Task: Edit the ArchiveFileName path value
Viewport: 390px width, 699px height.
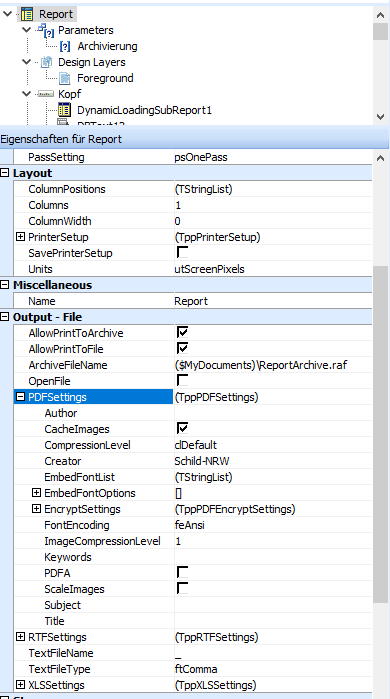Action: 273,365
